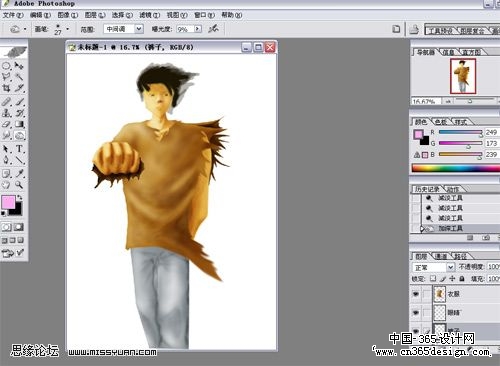The image size is (500, 366).
Task: Open the brush preset picker arrow
Action: (x=68, y=29)
